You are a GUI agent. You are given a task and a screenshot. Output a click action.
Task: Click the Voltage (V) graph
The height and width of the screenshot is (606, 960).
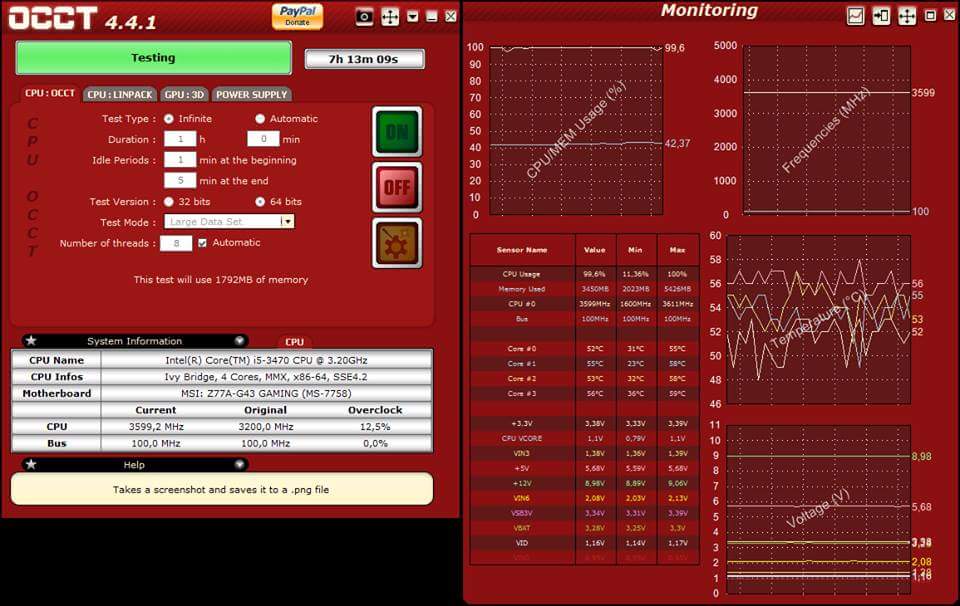(819, 509)
